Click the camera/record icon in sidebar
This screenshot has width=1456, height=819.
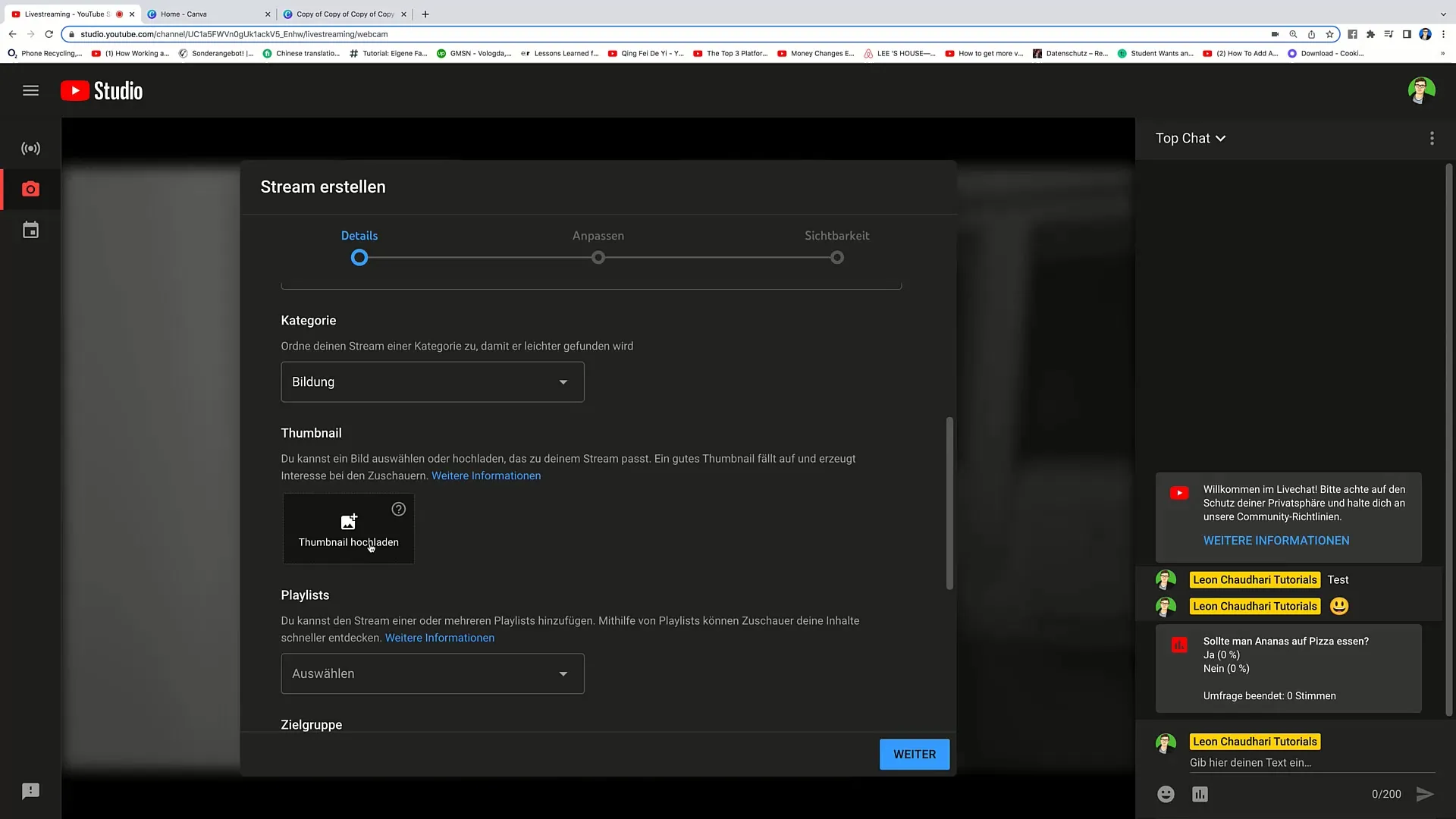pos(31,190)
